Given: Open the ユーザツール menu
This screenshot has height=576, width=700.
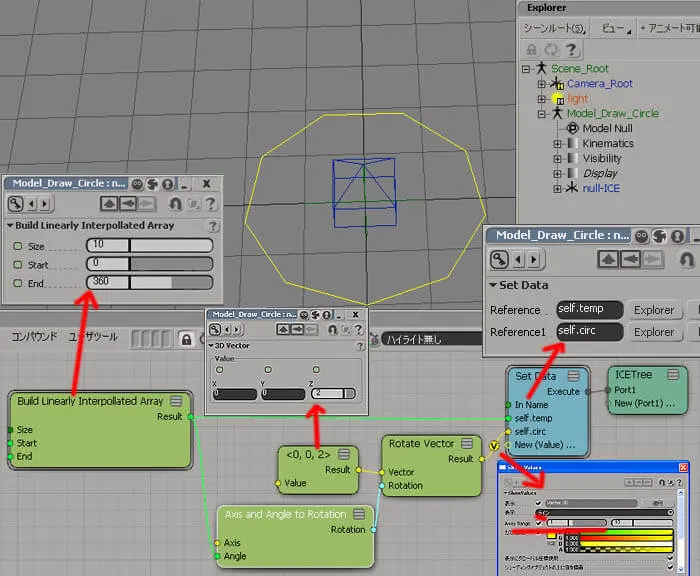Looking at the screenshot, I should point(93,337).
